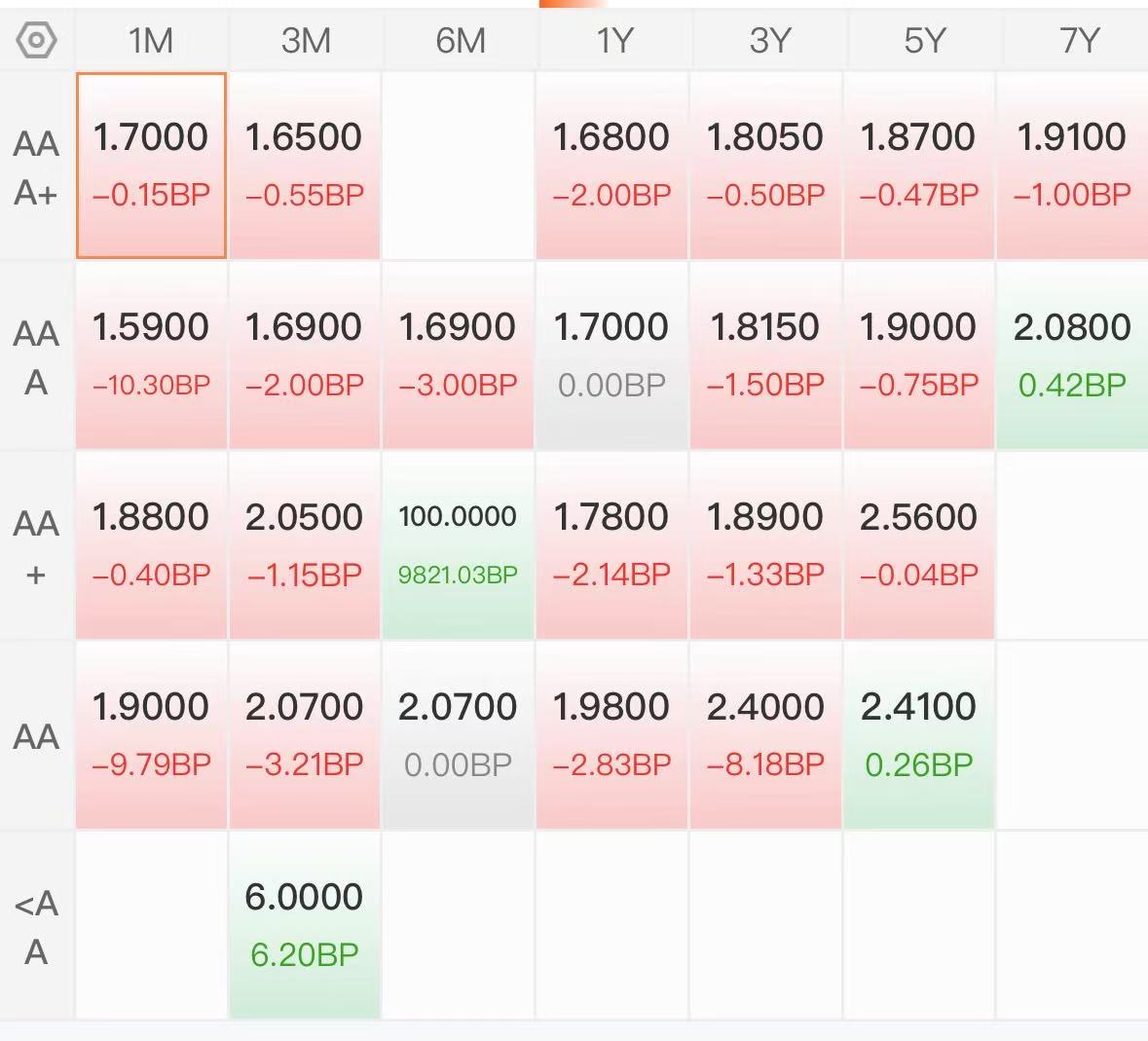Open the AA 5Y cell showing 0.26BP
The width and height of the screenshot is (1148, 1041).
click(x=919, y=735)
